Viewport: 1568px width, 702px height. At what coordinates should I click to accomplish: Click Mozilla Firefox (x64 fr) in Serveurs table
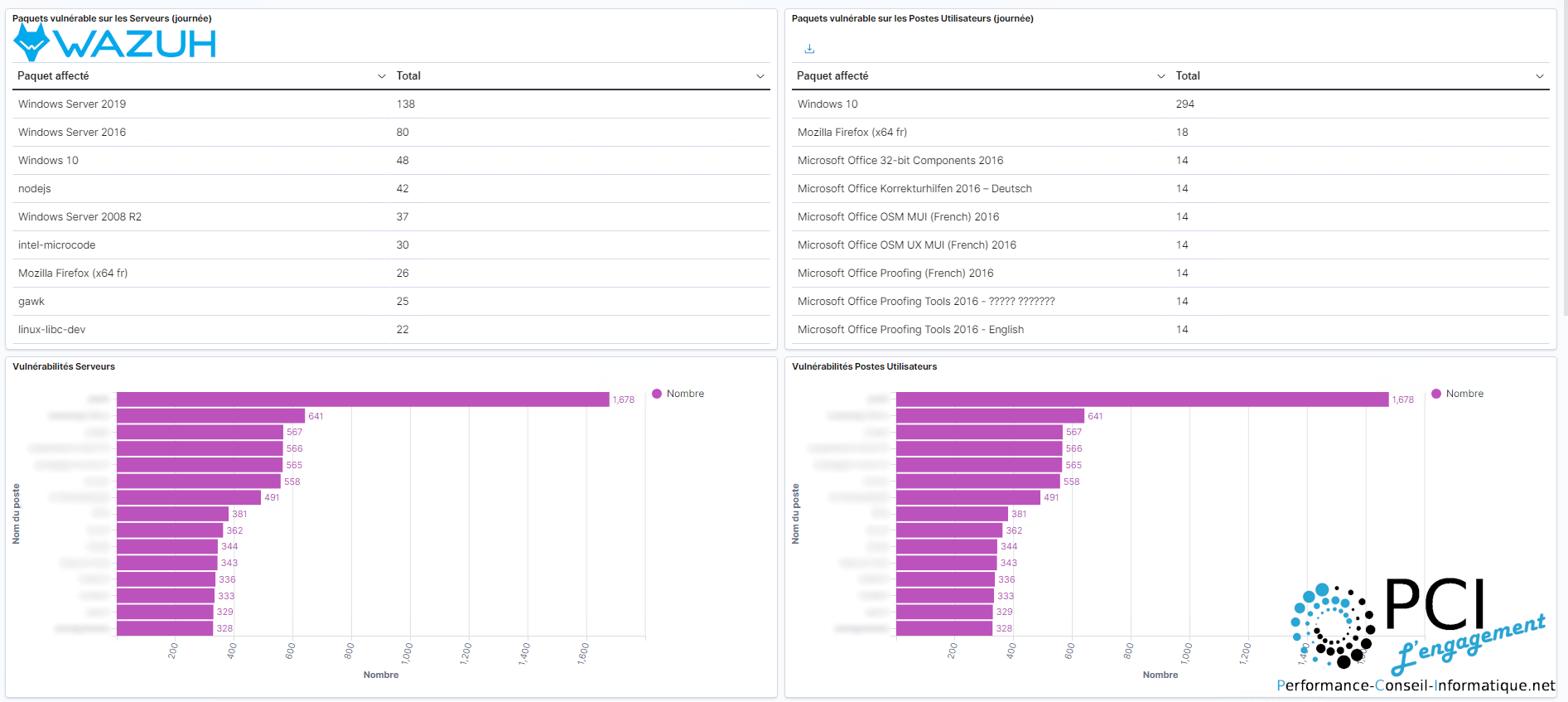point(73,273)
